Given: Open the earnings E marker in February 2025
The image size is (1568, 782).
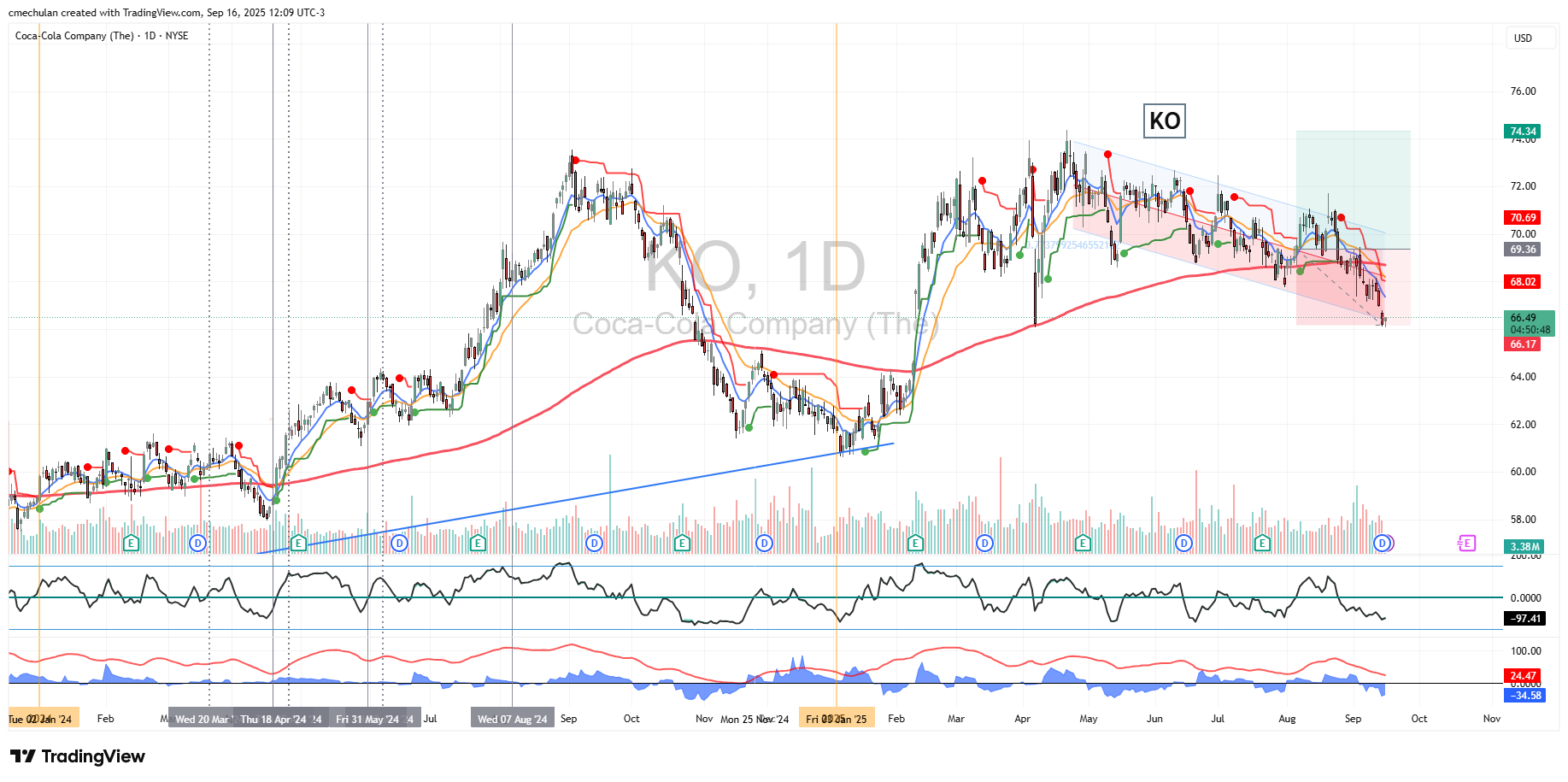Looking at the screenshot, I should tap(915, 543).
